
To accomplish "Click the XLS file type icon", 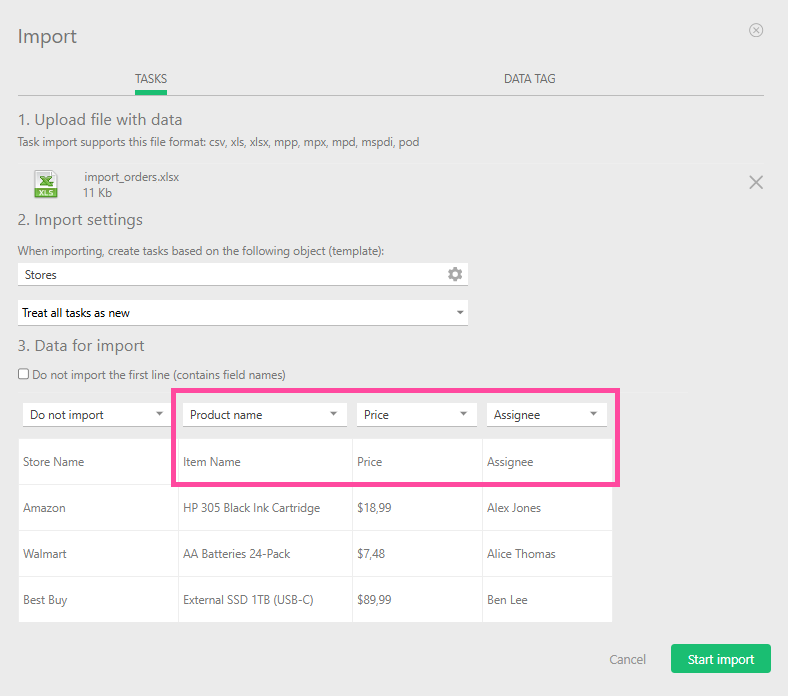I will 46,184.
